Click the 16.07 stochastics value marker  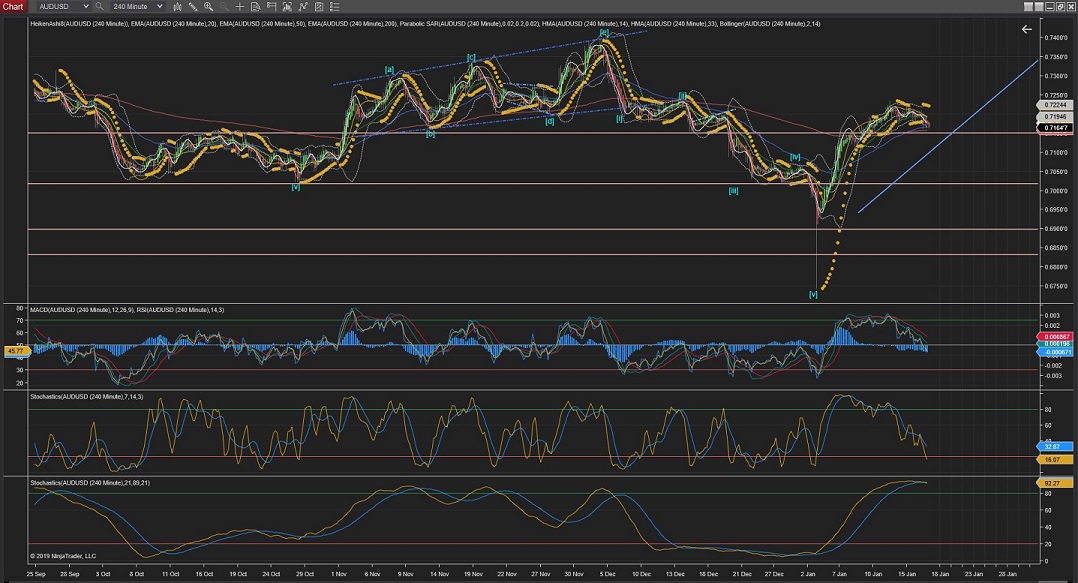pos(1054,459)
